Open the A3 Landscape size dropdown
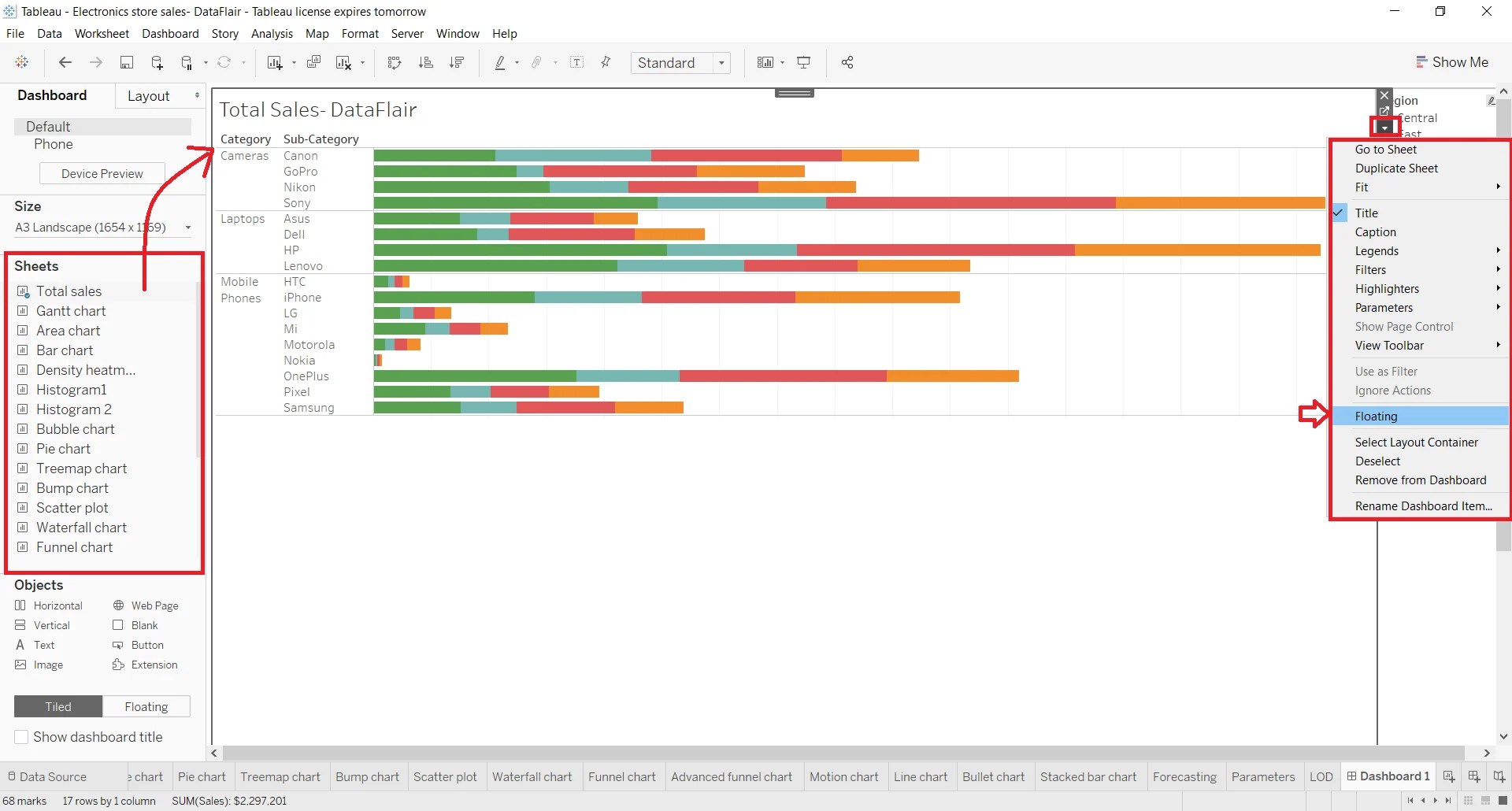 coord(187,228)
